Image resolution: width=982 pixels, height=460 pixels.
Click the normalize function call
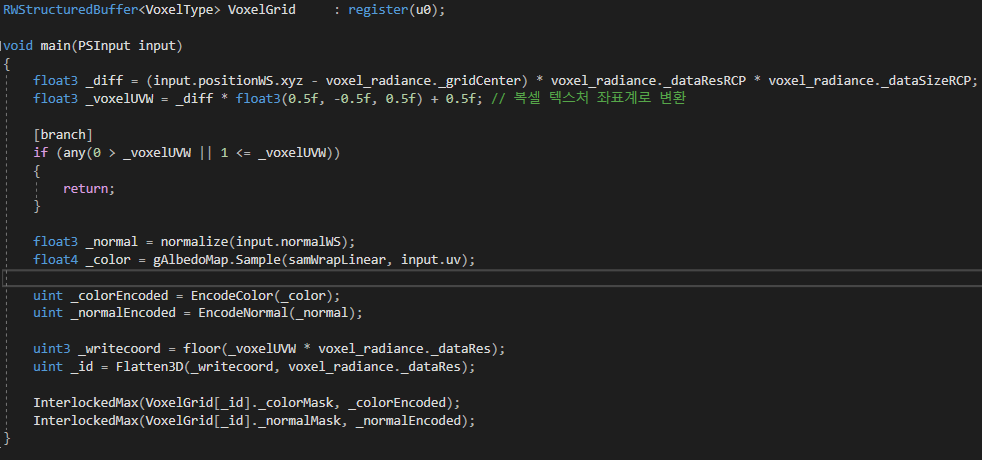pos(194,242)
